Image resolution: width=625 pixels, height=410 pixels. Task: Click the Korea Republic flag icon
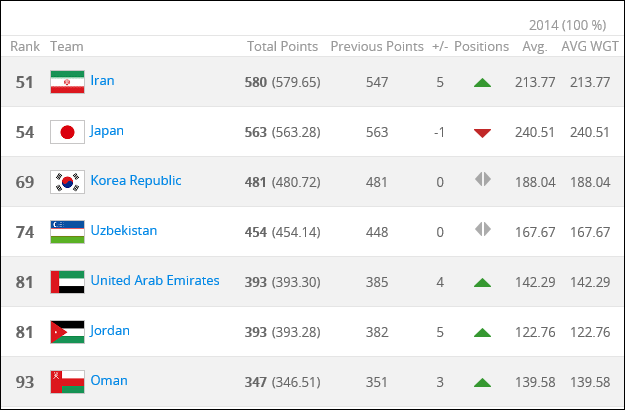67,182
